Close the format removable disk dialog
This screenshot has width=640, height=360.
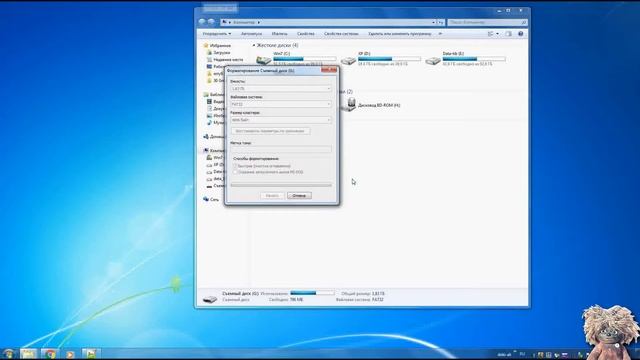(x=329, y=70)
